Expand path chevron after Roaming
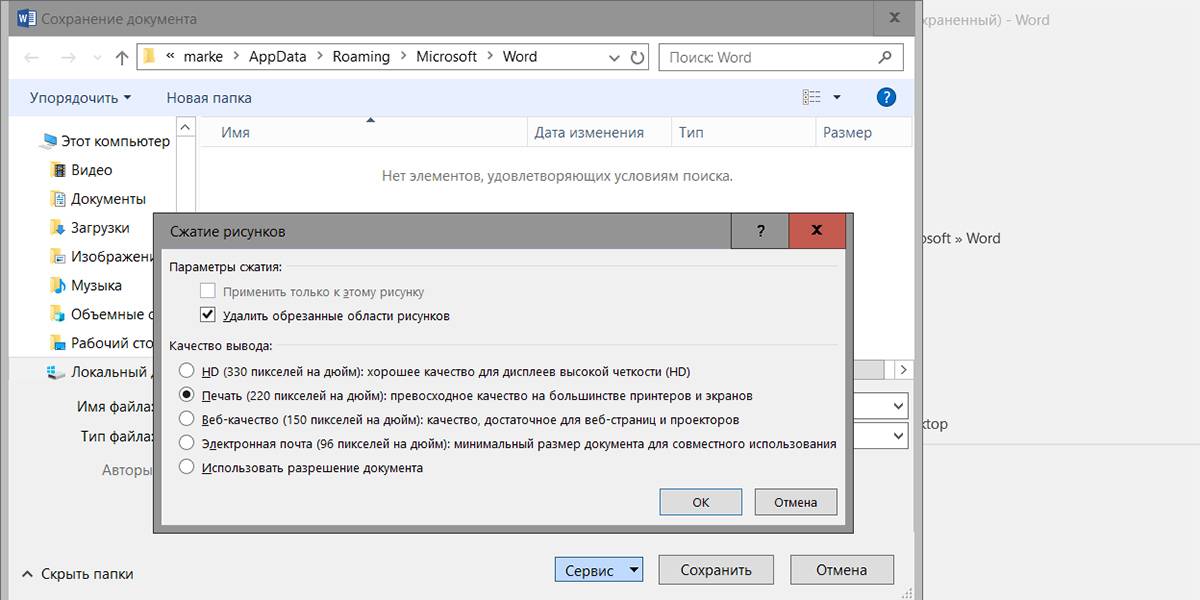1200x600 pixels. [x=403, y=57]
